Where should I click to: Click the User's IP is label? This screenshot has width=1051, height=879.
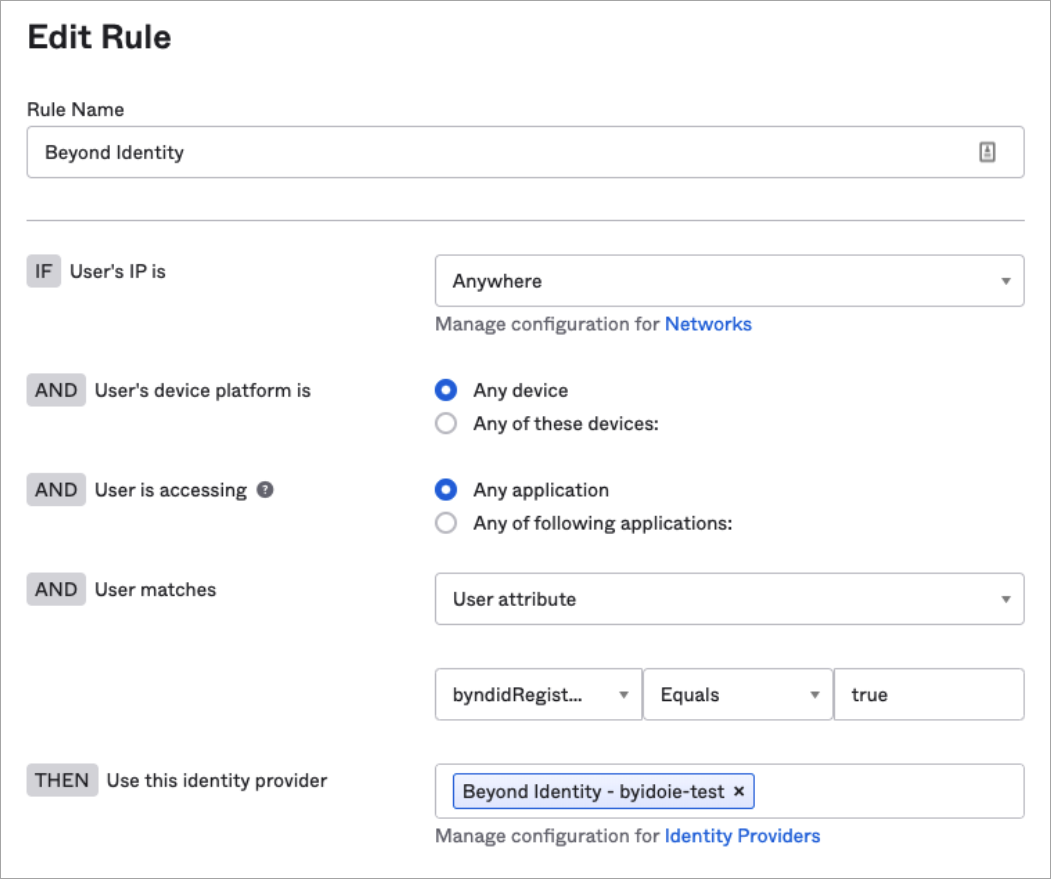117,272
